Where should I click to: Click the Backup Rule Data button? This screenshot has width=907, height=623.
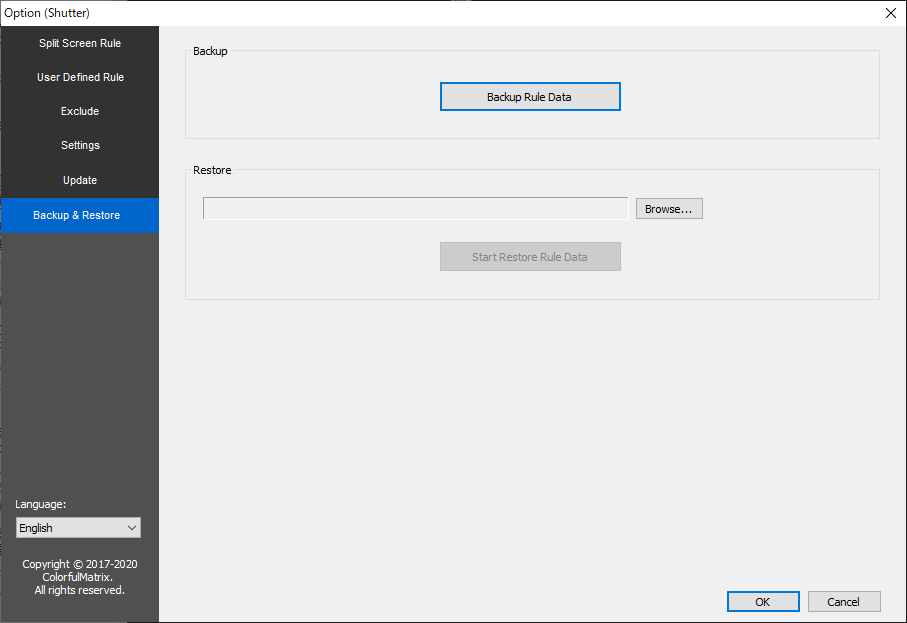pos(530,97)
